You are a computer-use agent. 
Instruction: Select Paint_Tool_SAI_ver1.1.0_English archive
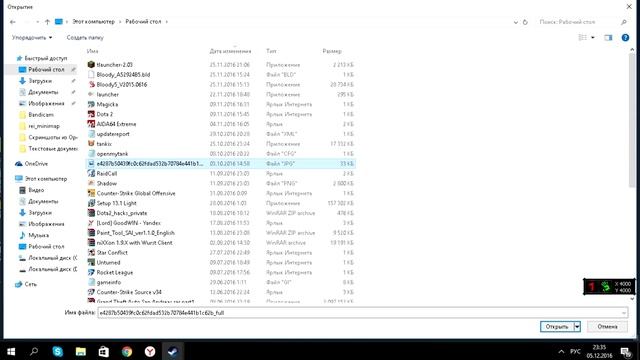click(136, 233)
